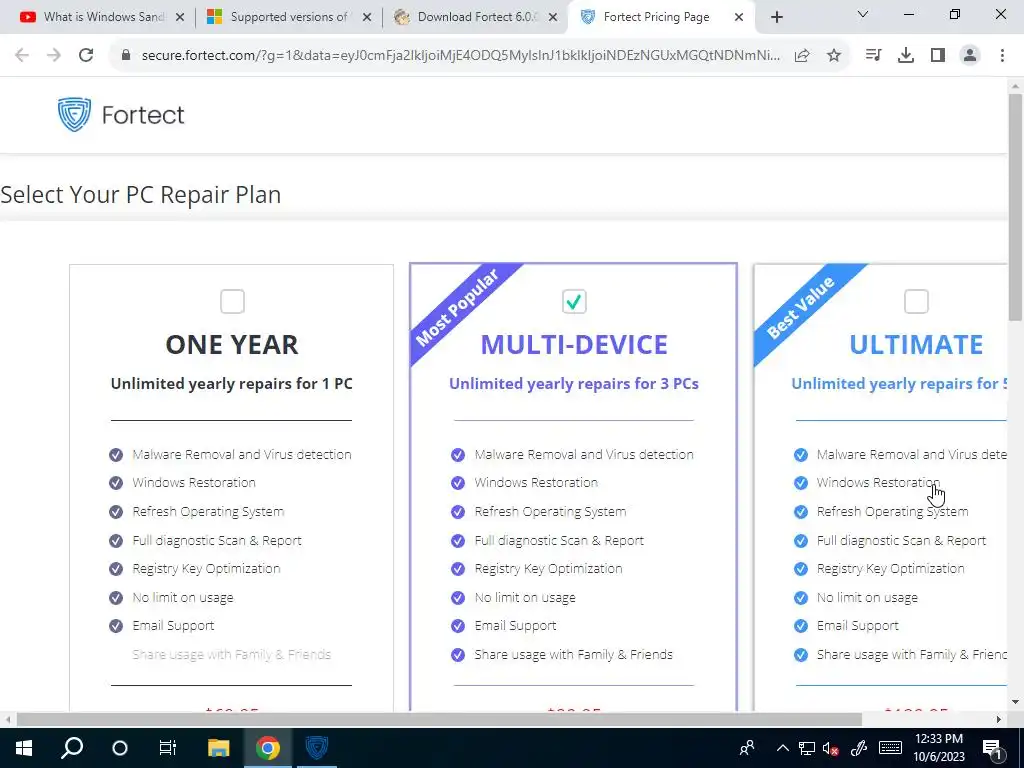
Task: Close the Fortect Pricing Page tab
Action: (739, 18)
